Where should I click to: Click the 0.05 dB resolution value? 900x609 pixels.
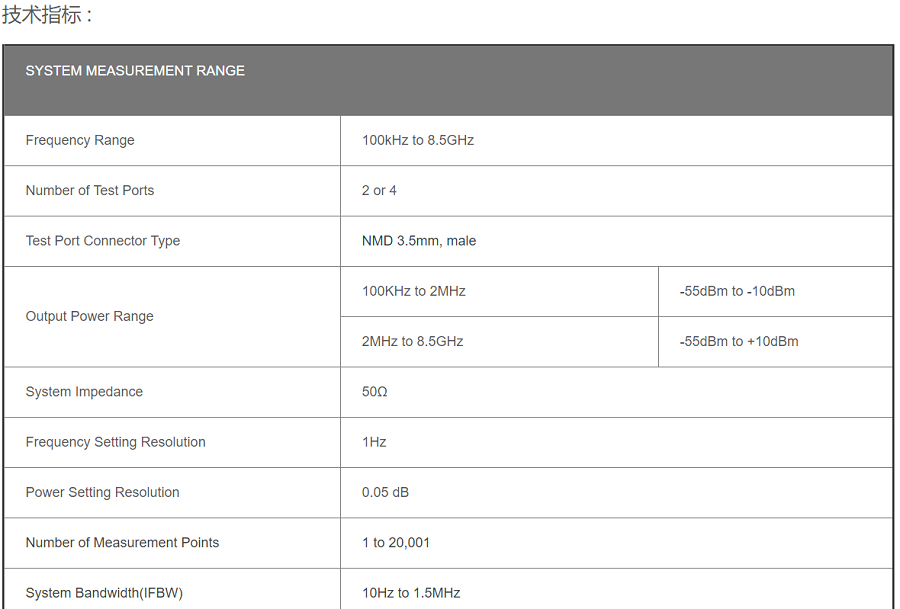[x=385, y=492]
